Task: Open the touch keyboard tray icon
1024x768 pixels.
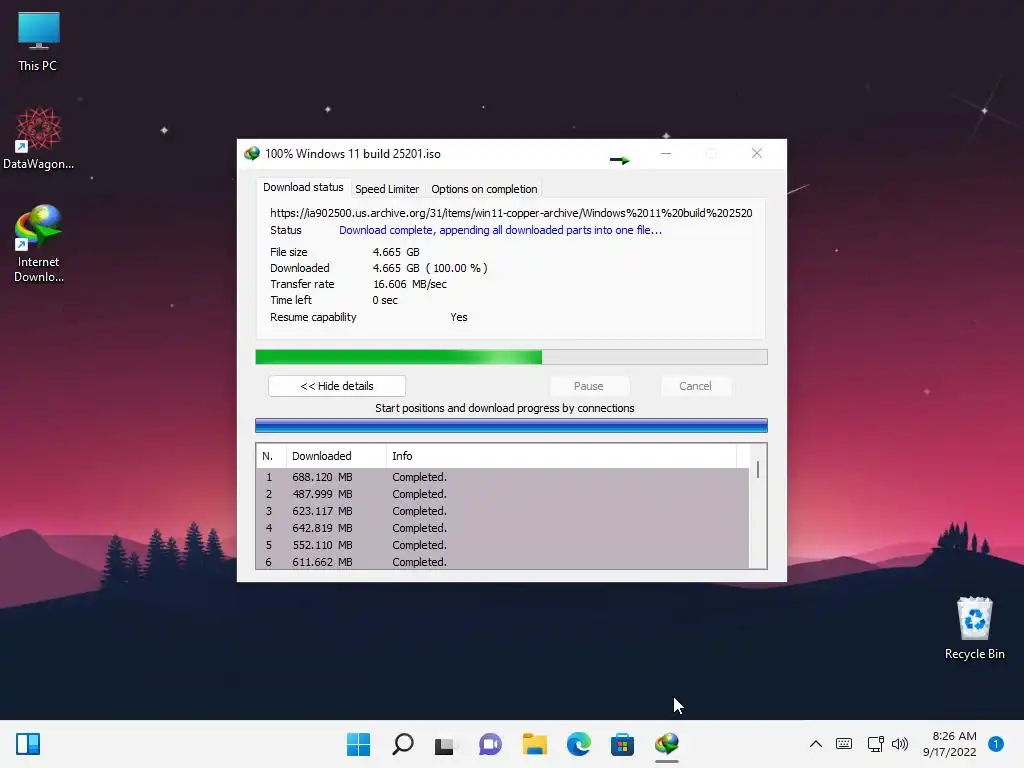Action: pos(844,744)
